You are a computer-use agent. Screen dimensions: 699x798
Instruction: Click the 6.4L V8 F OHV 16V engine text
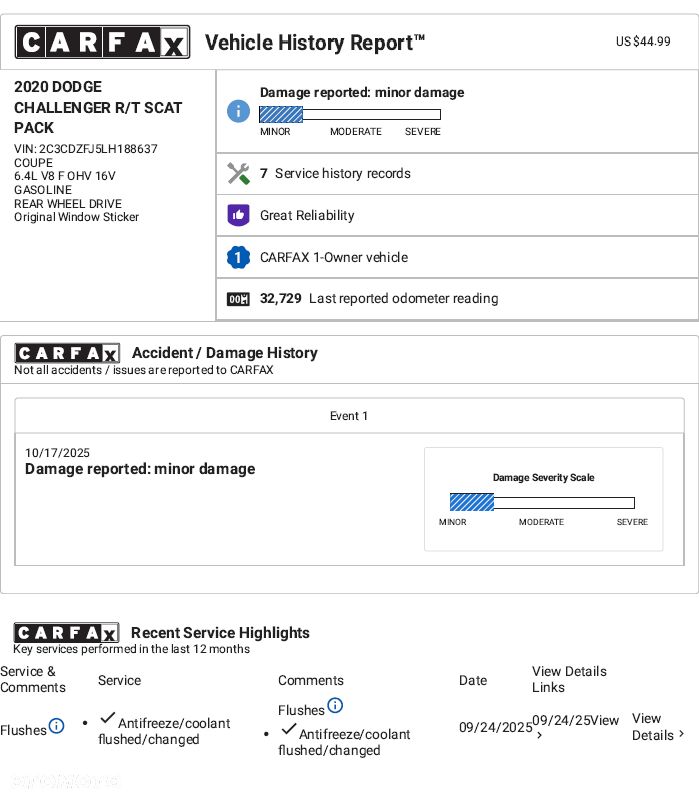(65, 176)
